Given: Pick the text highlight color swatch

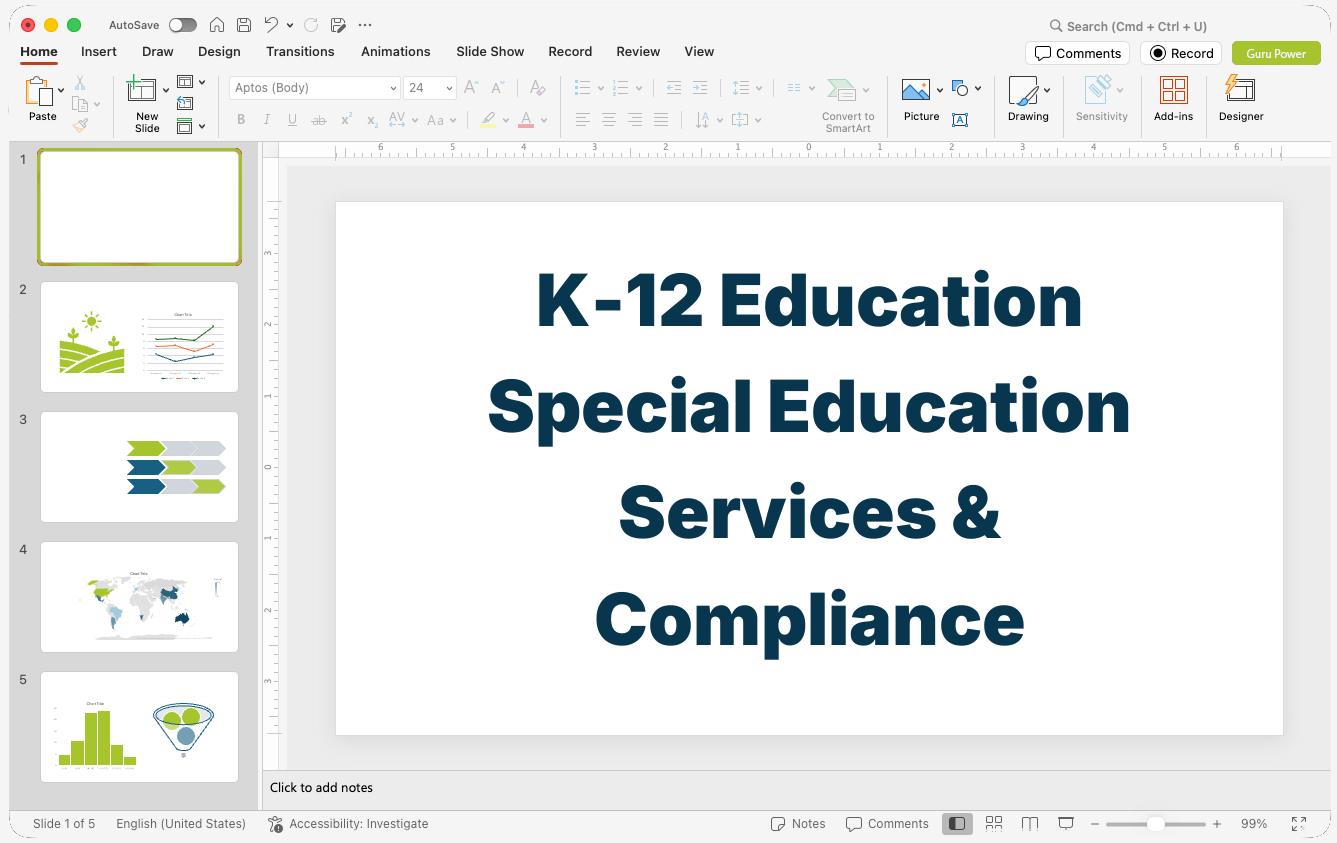Looking at the screenshot, I should point(488,120).
